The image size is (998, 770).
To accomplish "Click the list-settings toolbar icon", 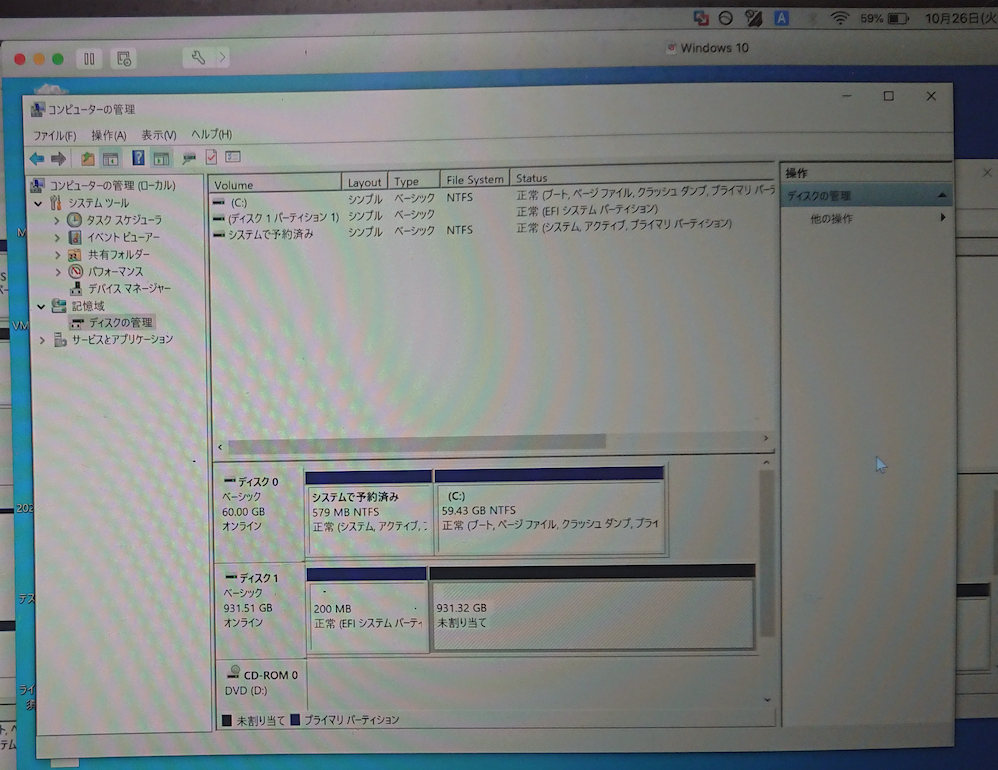I will (x=233, y=157).
